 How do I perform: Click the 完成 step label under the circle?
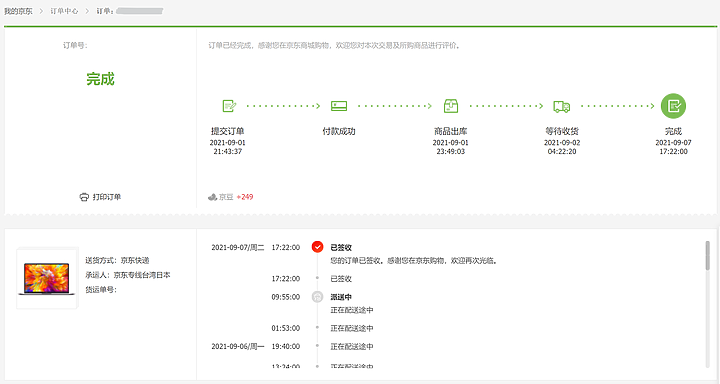click(x=673, y=131)
